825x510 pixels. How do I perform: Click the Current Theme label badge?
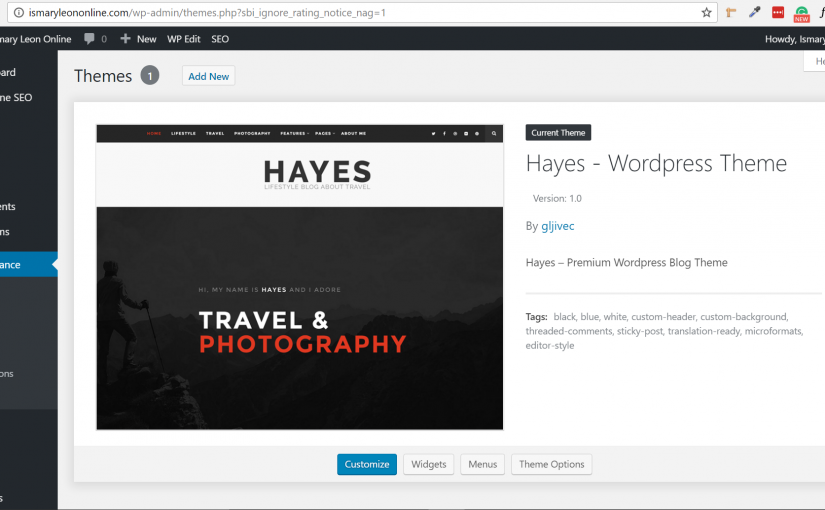558,133
